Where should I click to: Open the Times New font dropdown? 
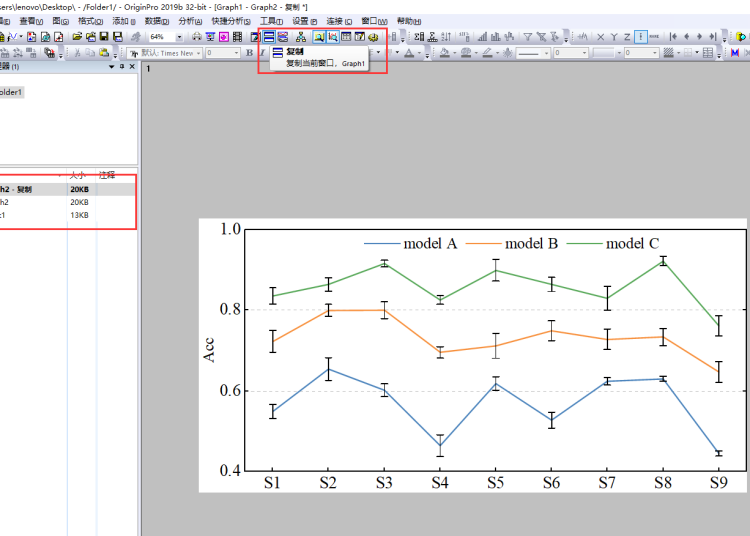coord(199,53)
